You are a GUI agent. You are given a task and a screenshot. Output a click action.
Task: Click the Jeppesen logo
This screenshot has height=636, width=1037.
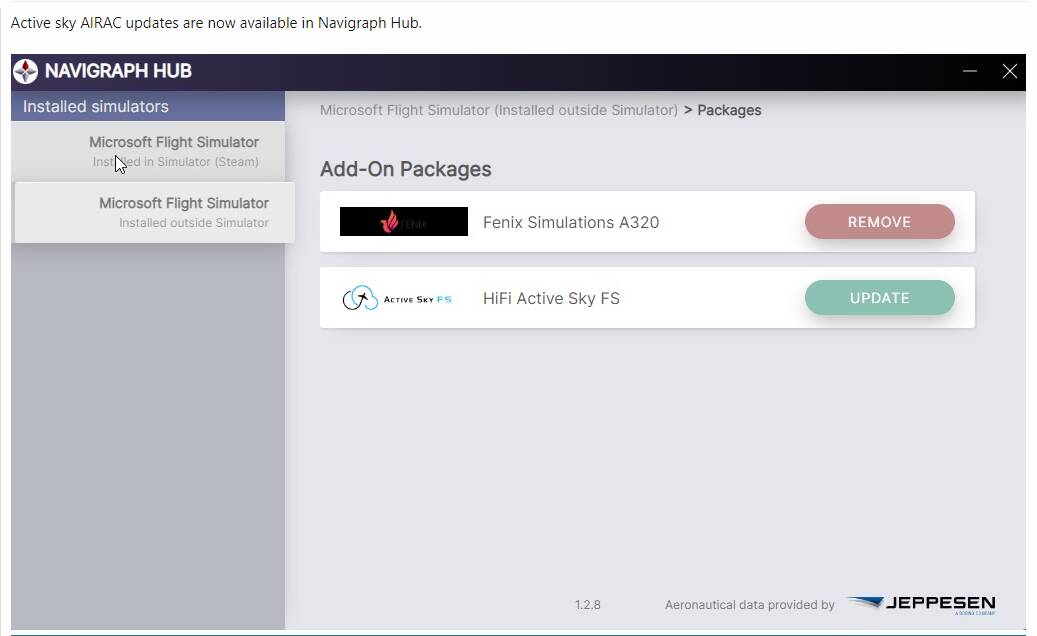coord(921,604)
